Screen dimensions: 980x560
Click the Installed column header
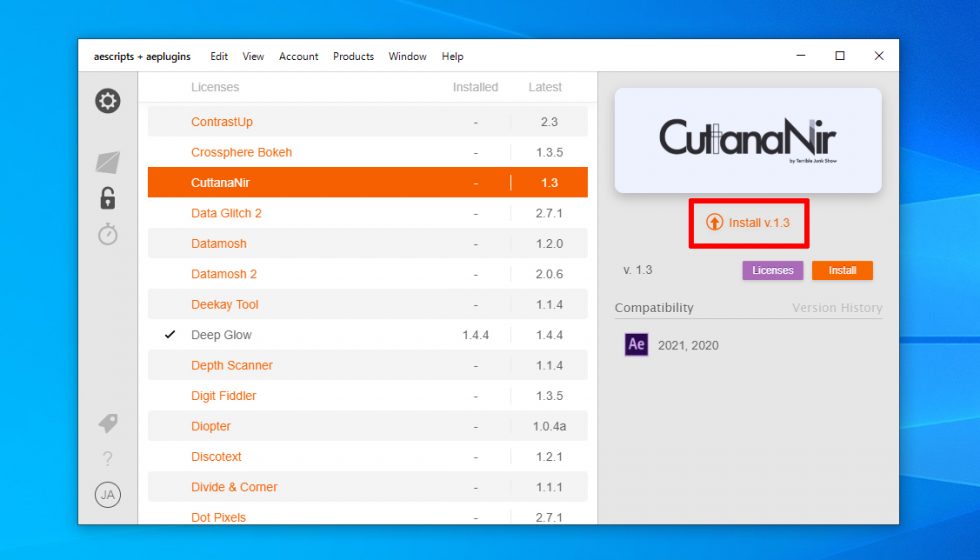tap(476, 88)
